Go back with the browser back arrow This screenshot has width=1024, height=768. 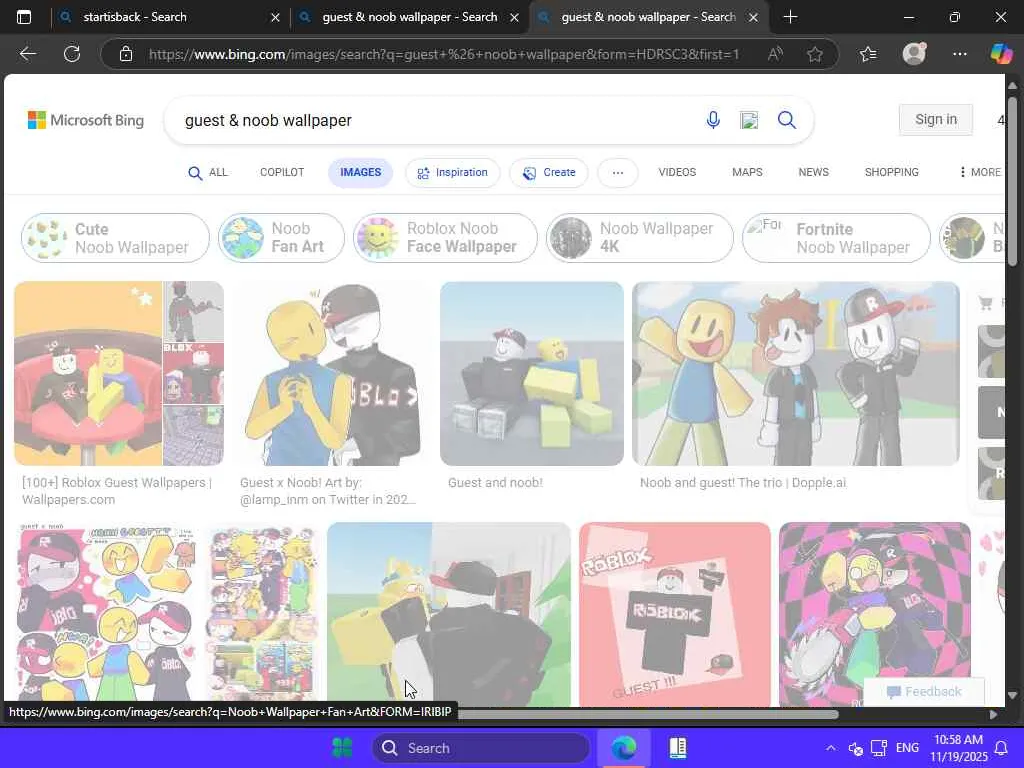(27, 54)
